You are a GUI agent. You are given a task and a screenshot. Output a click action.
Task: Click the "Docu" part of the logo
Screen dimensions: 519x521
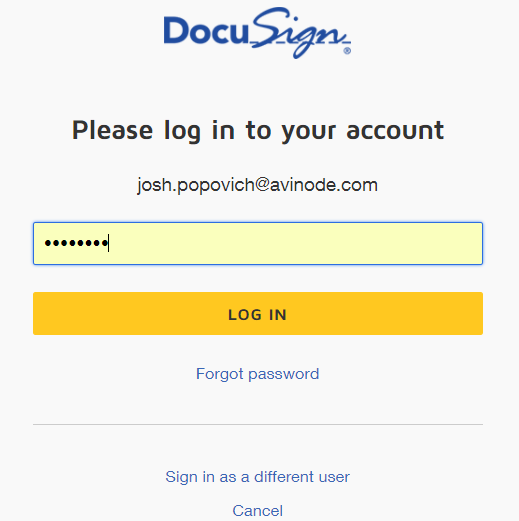(206, 31)
